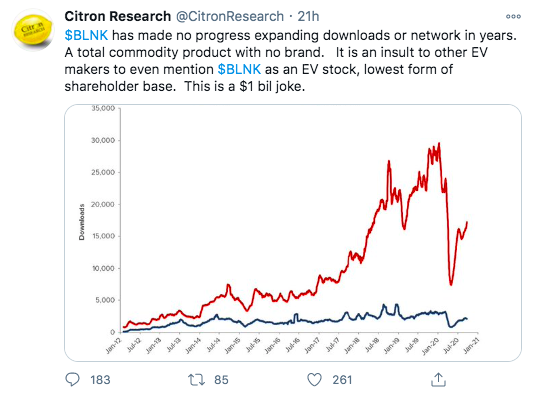Screen dimensions: 536x395
Task: Click the 261 likes count
Action: point(342,380)
